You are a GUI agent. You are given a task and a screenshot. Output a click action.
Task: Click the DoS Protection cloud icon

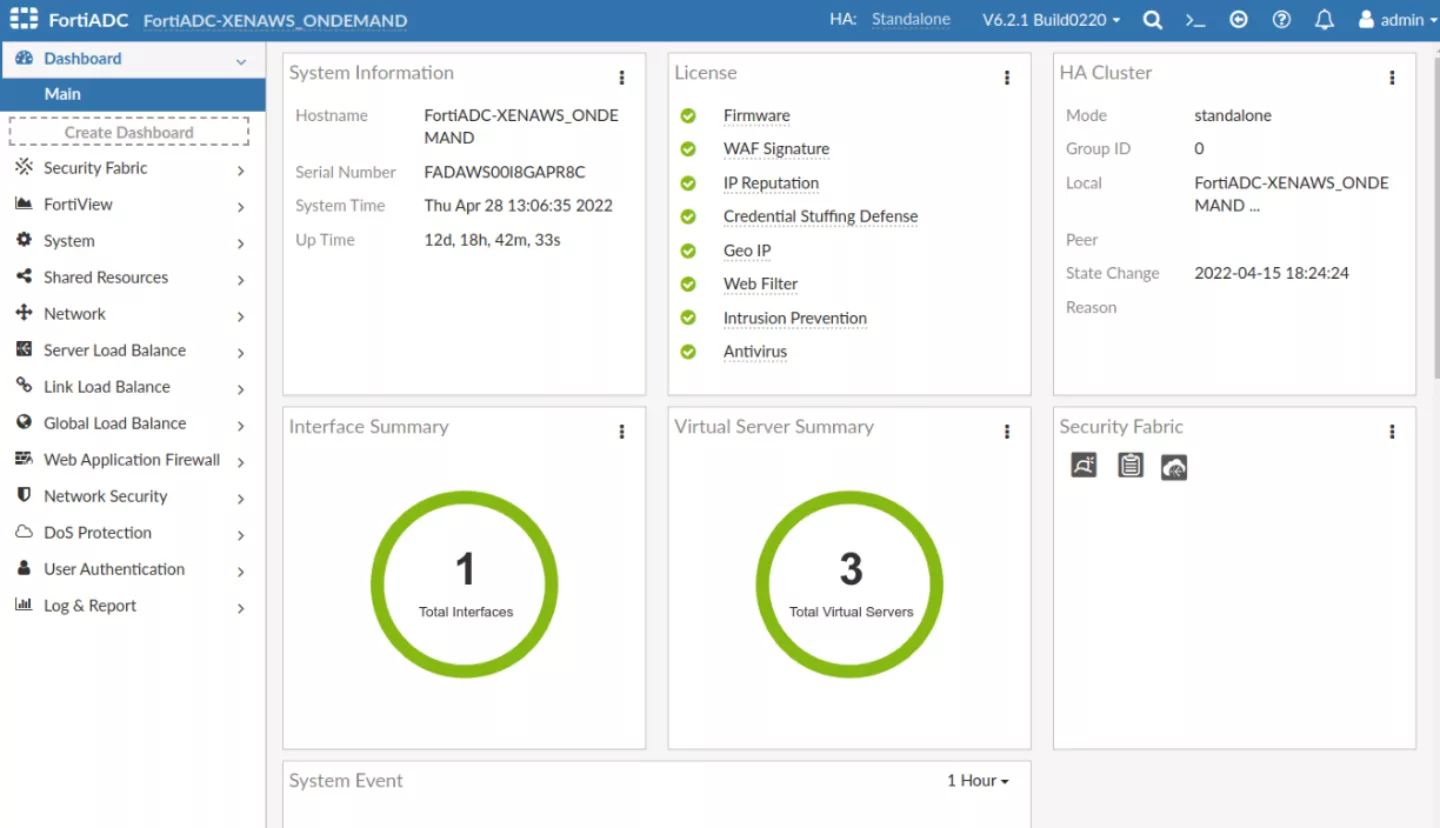click(24, 532)
